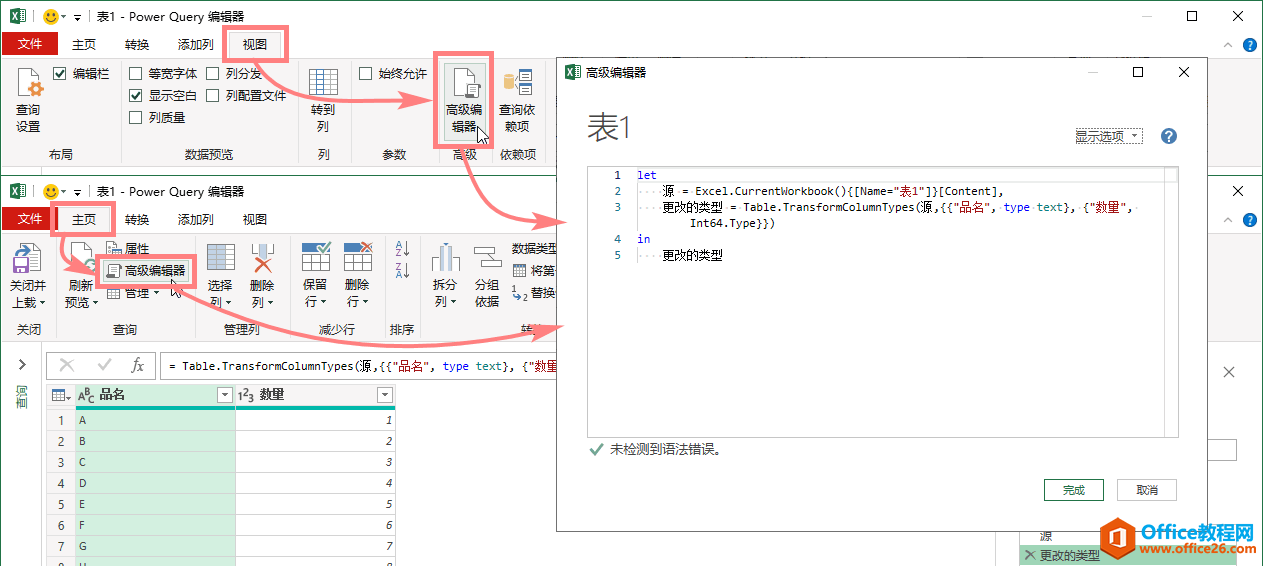The height and width of the screenshot is (566, 1263).
Task: Click the help icon in the 高级编辑器 dialog
Action: click(x=1169, y=136)
